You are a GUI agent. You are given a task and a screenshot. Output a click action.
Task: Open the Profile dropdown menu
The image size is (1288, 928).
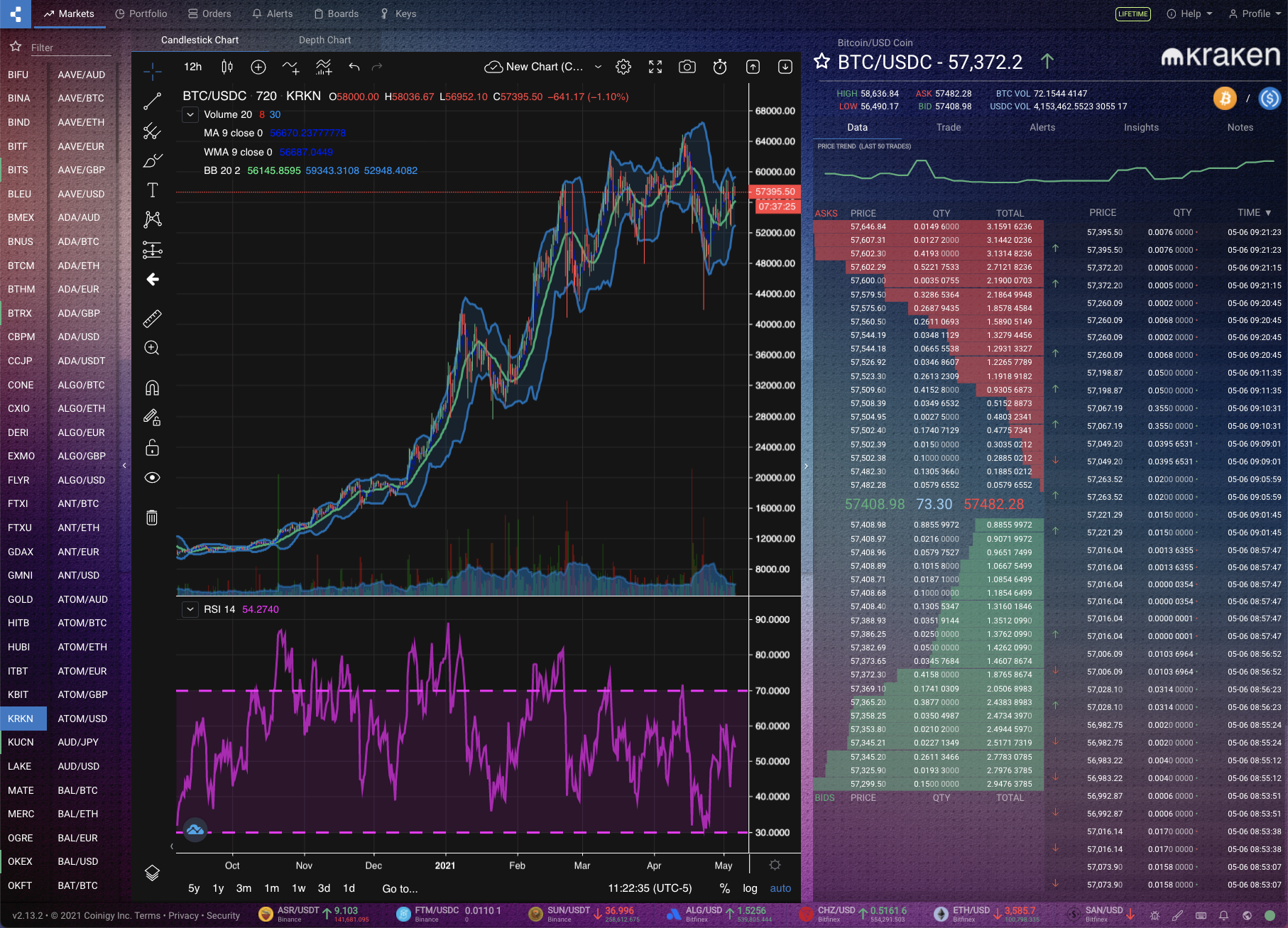[x=1255, y=13]
